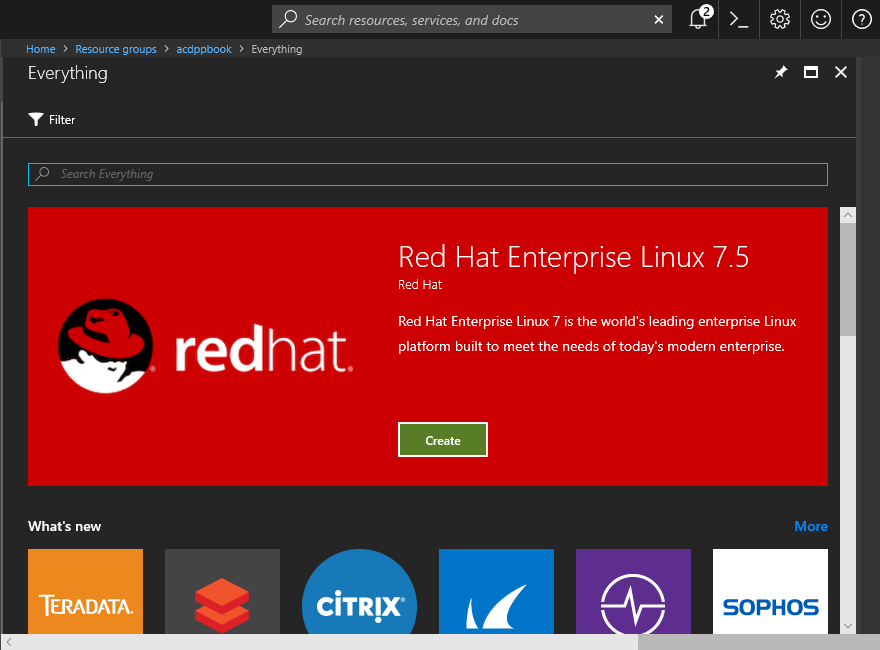Navigate to Resource groups breadcrumb
Screen dimensions: 880x650
tap(116, 49)
